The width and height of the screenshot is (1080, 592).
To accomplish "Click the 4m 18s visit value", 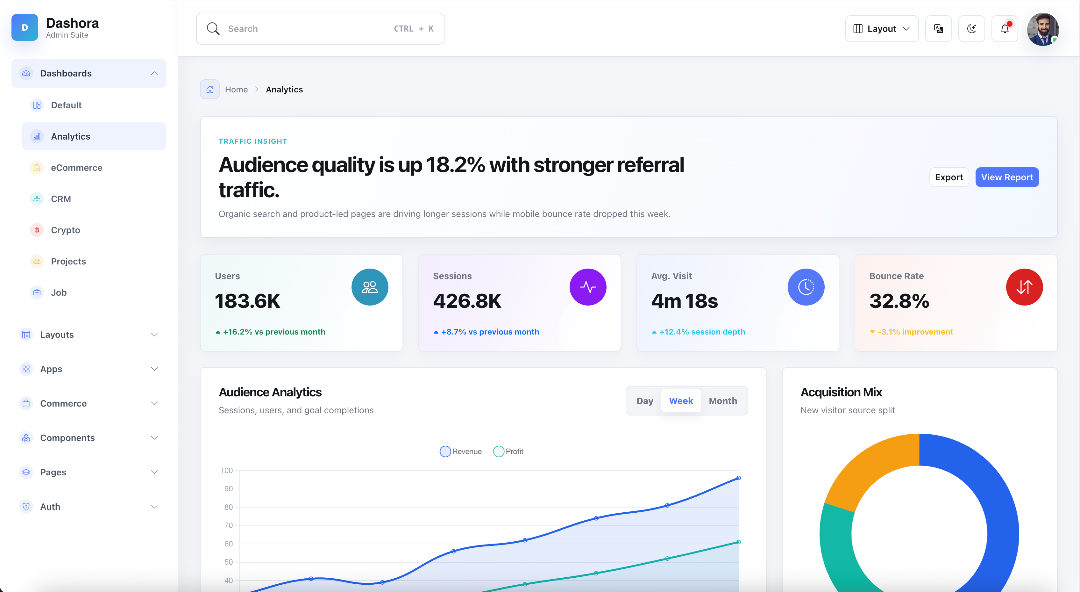I will pos(685,301).
